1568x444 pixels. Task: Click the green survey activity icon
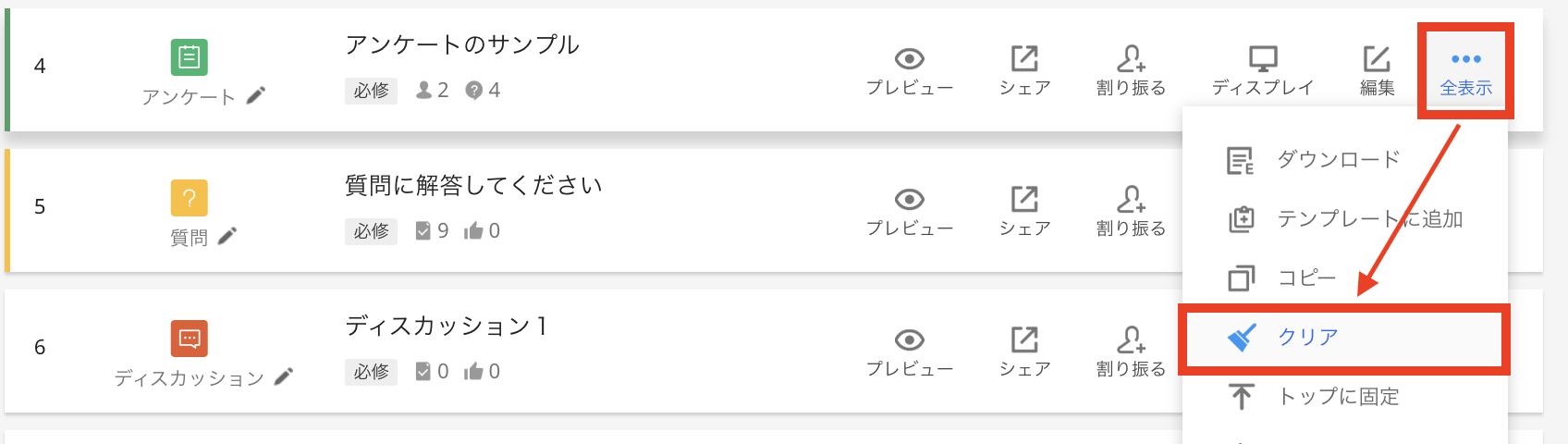[189, 57]
